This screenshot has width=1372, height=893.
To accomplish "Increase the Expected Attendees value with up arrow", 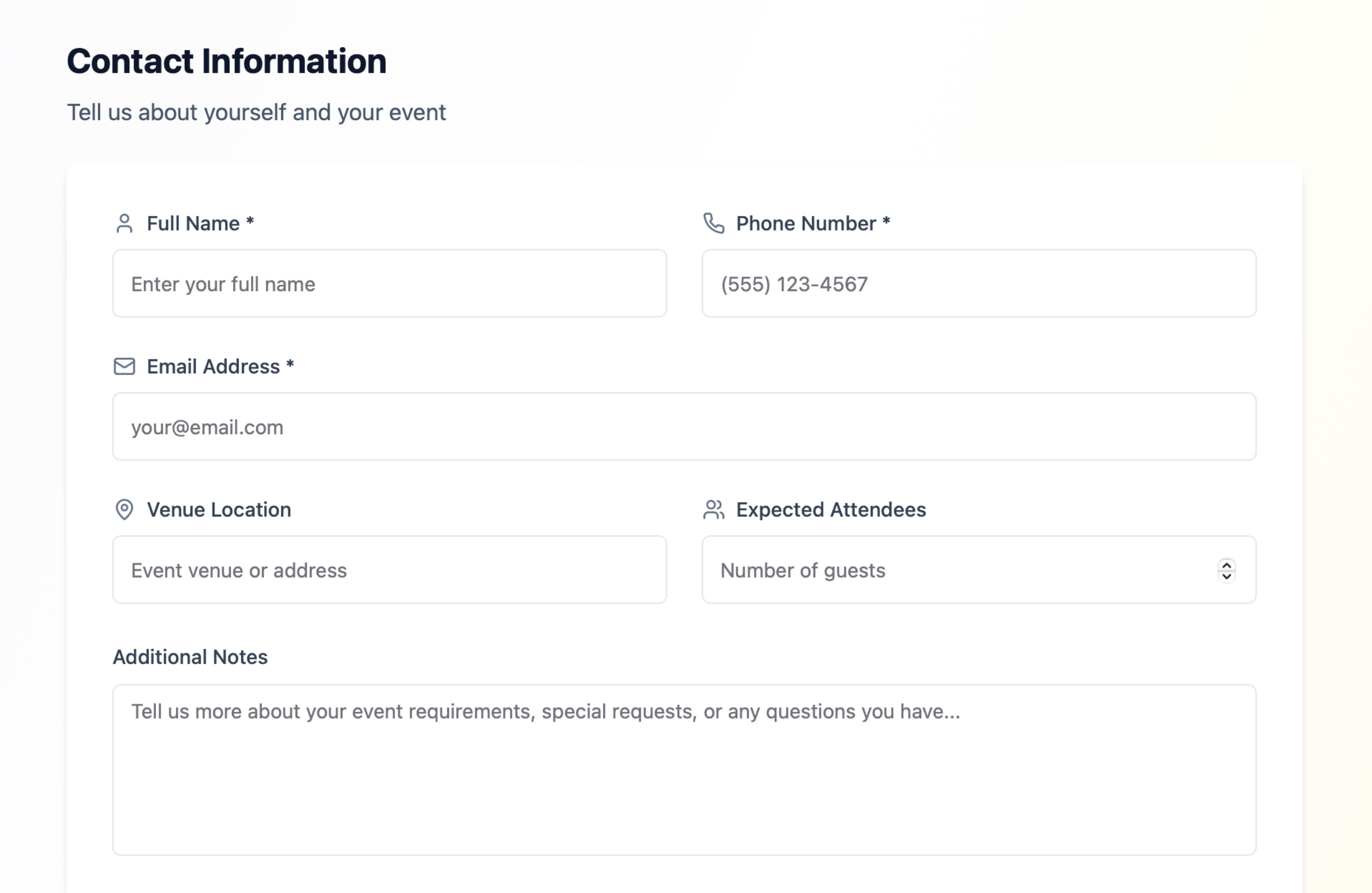I will pos(1227,565).
